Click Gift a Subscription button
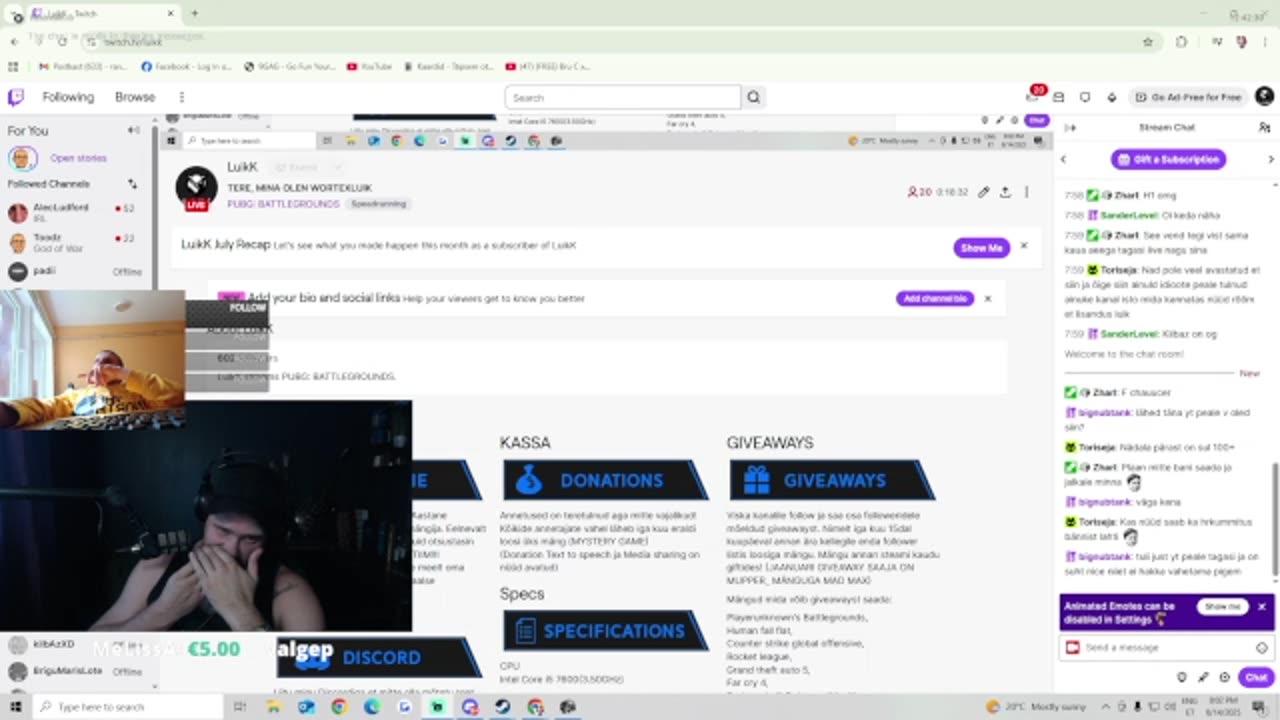 [1168, 159]
